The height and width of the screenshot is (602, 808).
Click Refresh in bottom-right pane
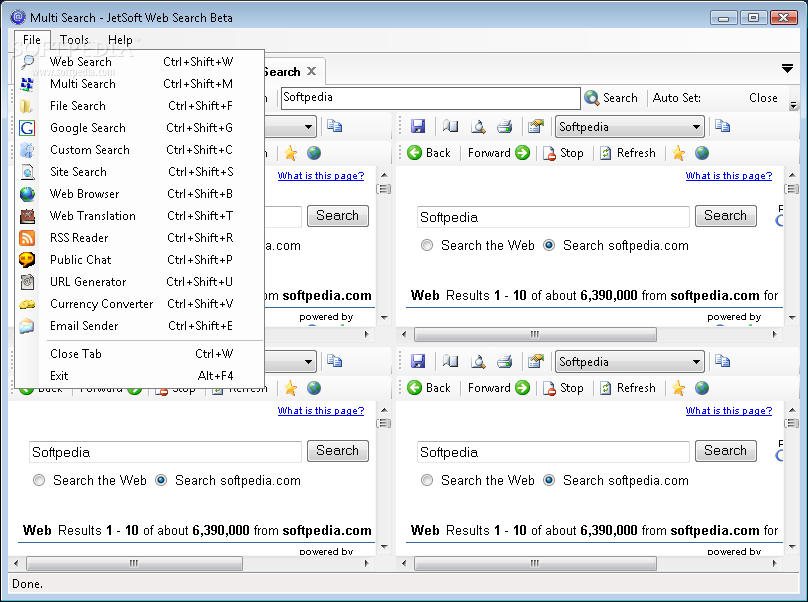pyautogui.click(x=628, y=388)
